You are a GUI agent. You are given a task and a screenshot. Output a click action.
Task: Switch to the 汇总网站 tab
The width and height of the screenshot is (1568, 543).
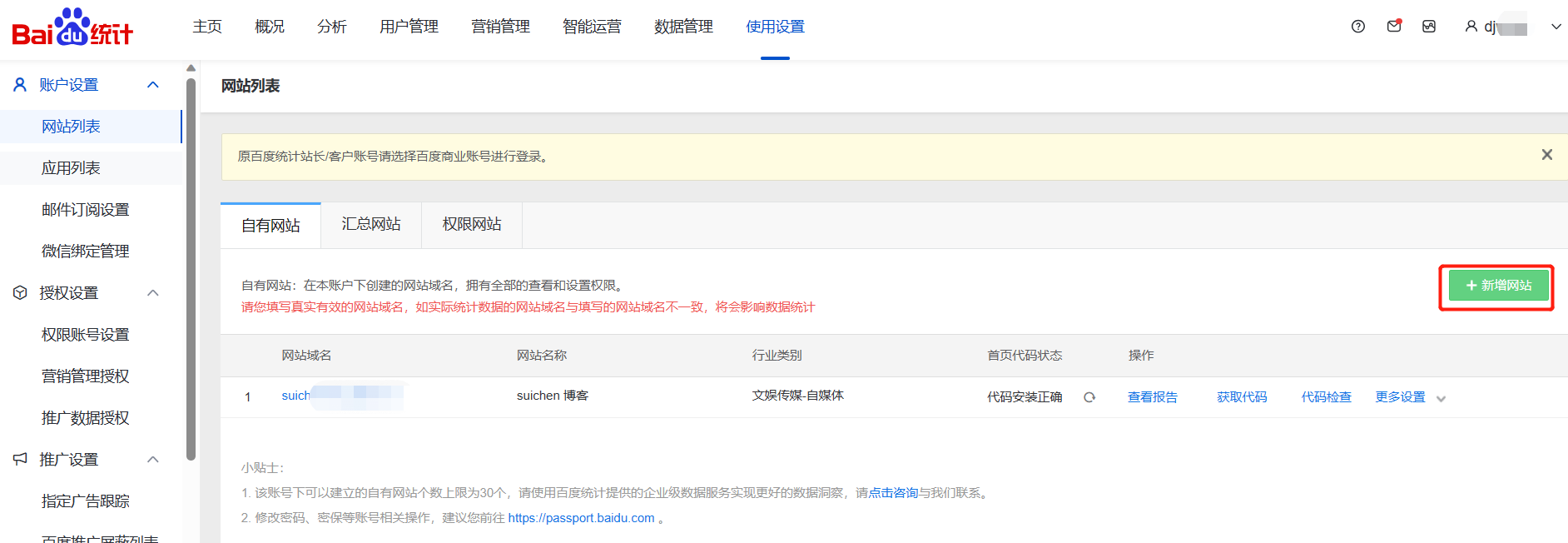click(371, 225)
